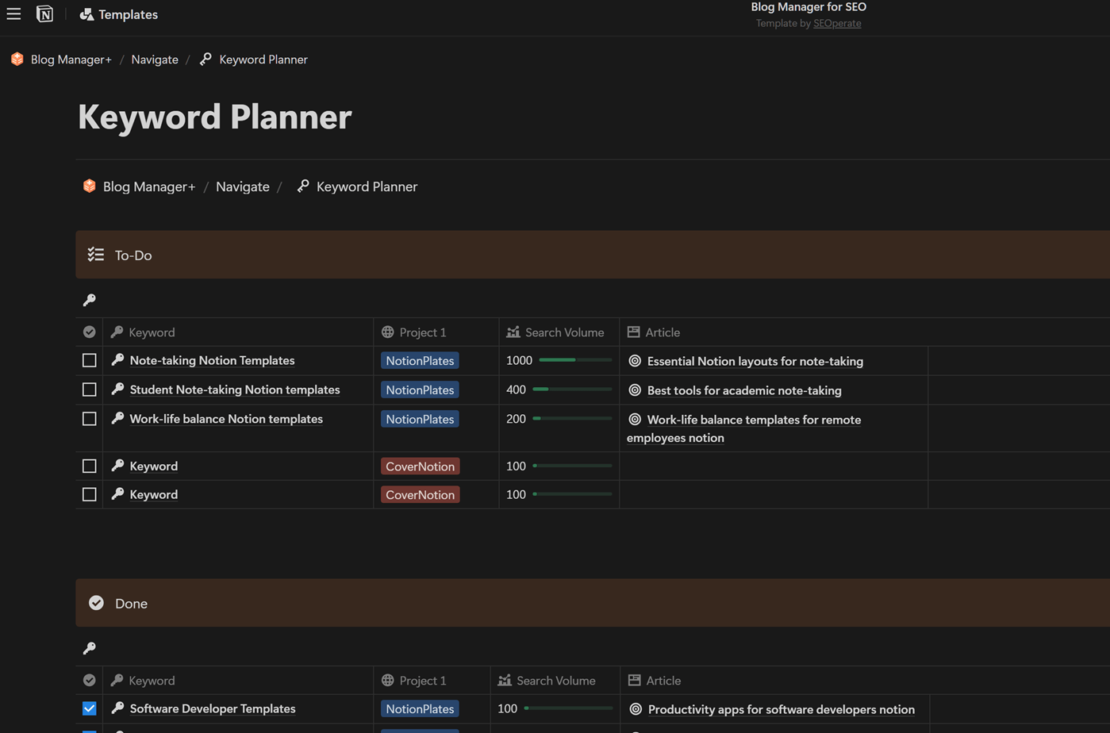This screenshot has width=1110, height=733.
Task: Select the CoverNotion tag in the table
Action: click(x=420, y=466)
